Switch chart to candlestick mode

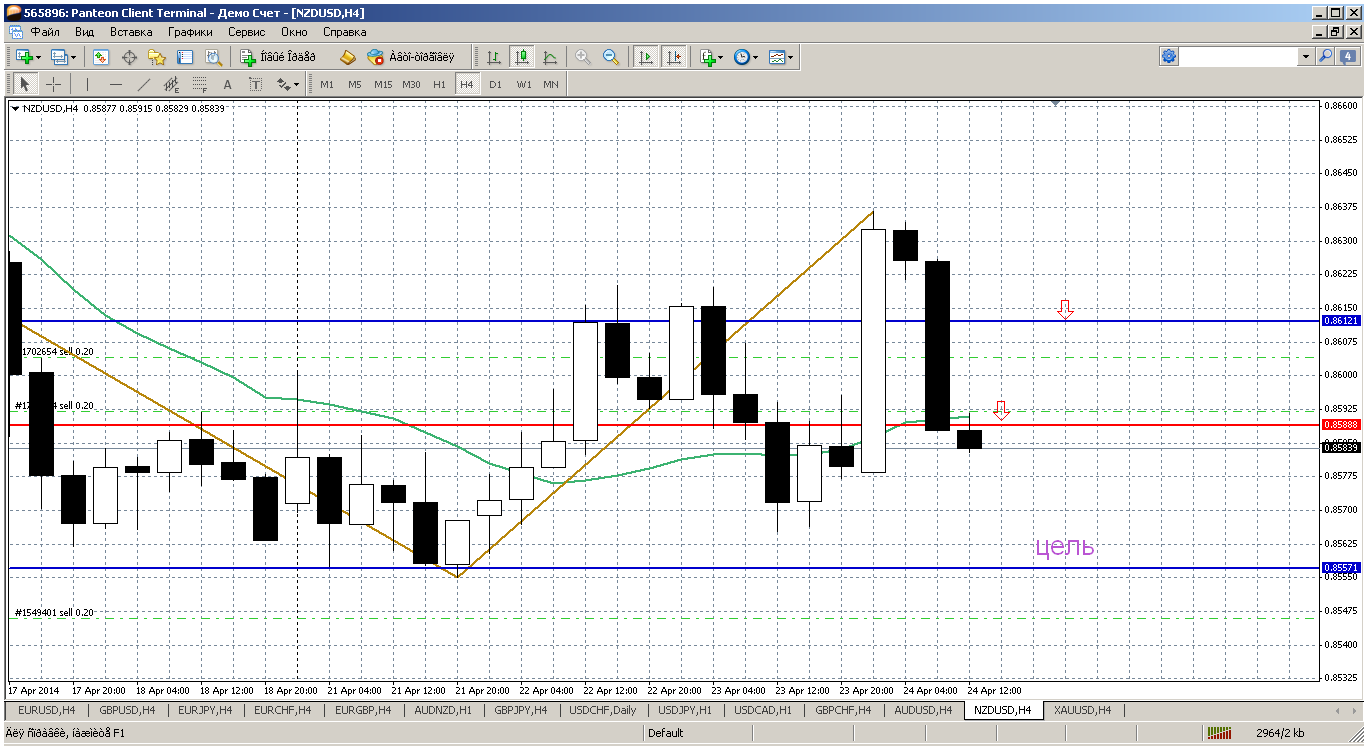(x=521, y=58)
